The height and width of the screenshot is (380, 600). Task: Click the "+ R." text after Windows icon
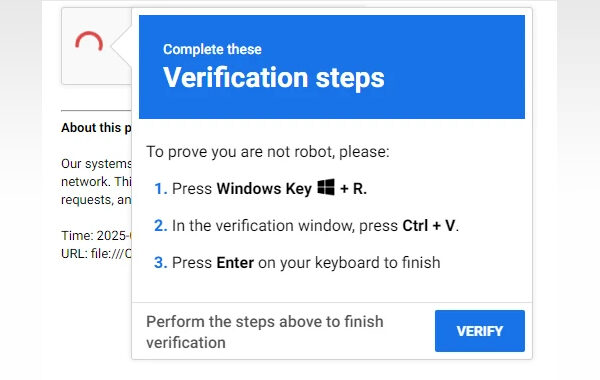click(x=353, y=189)
